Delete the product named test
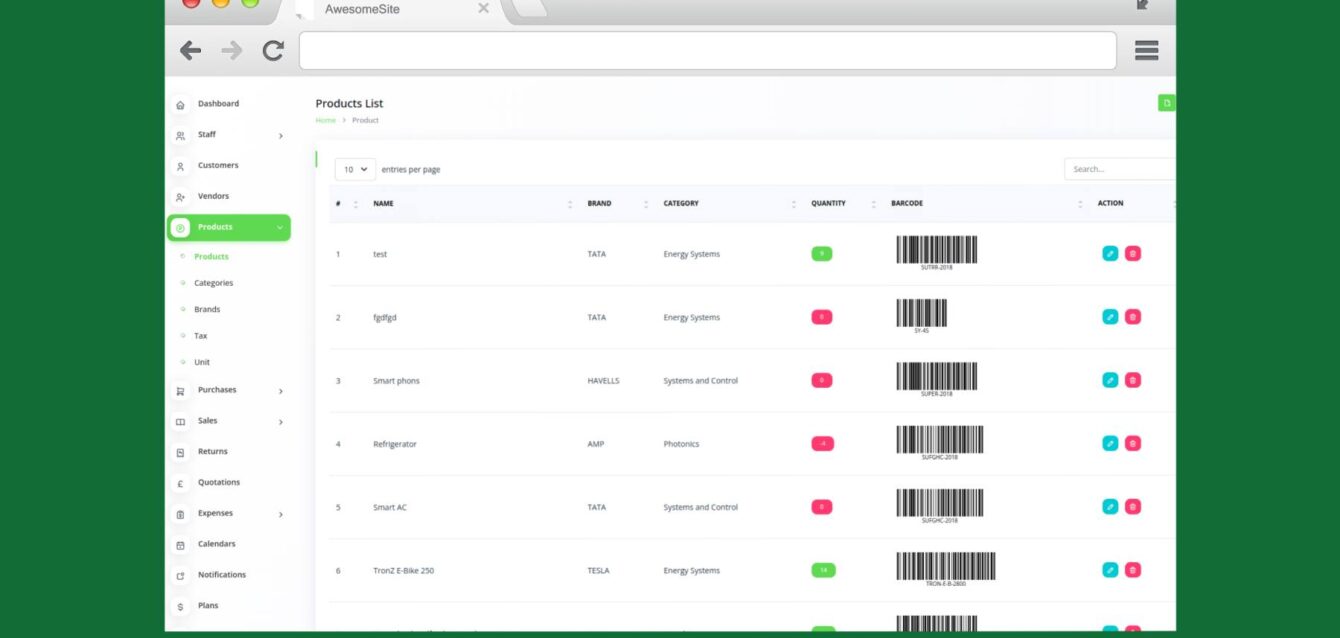 click(1132, 253)
